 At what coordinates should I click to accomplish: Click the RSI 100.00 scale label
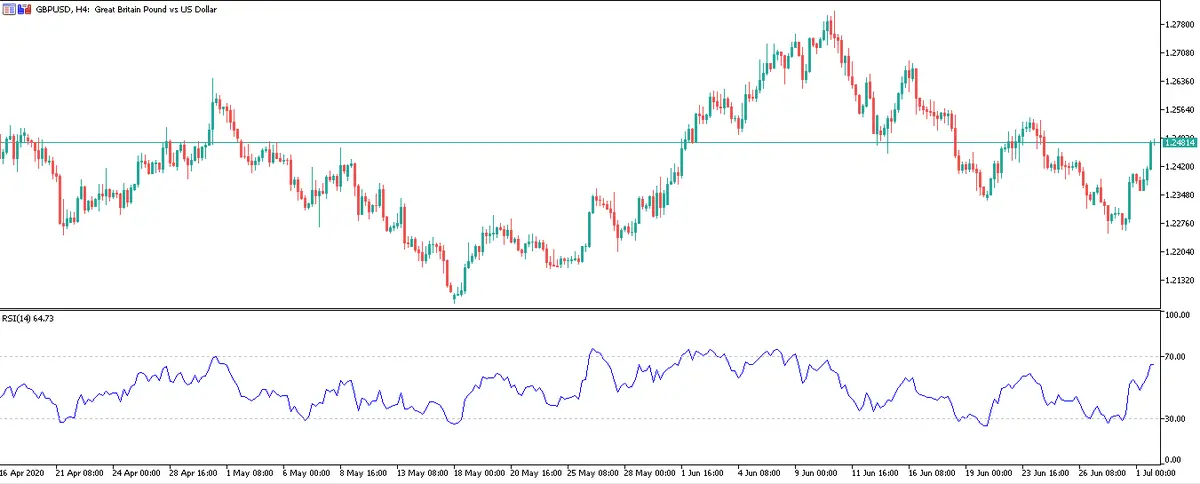[1177, 315]
